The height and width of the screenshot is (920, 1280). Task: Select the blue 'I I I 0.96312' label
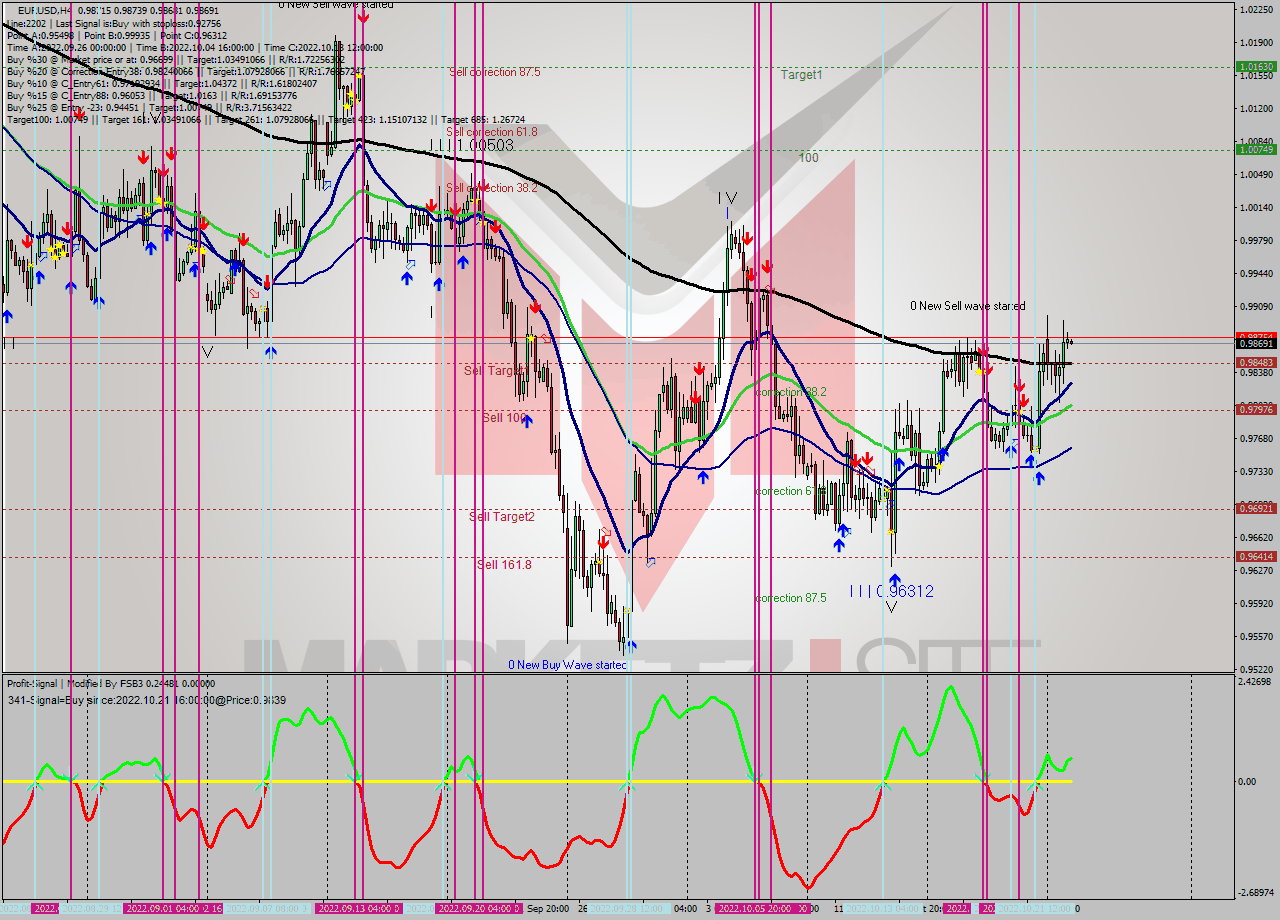pos(891,591)
